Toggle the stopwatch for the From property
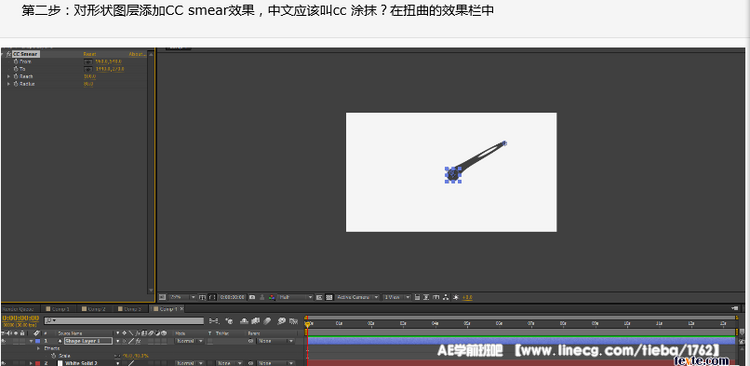Viewport: 750px width, 366px height. (16, 61)
